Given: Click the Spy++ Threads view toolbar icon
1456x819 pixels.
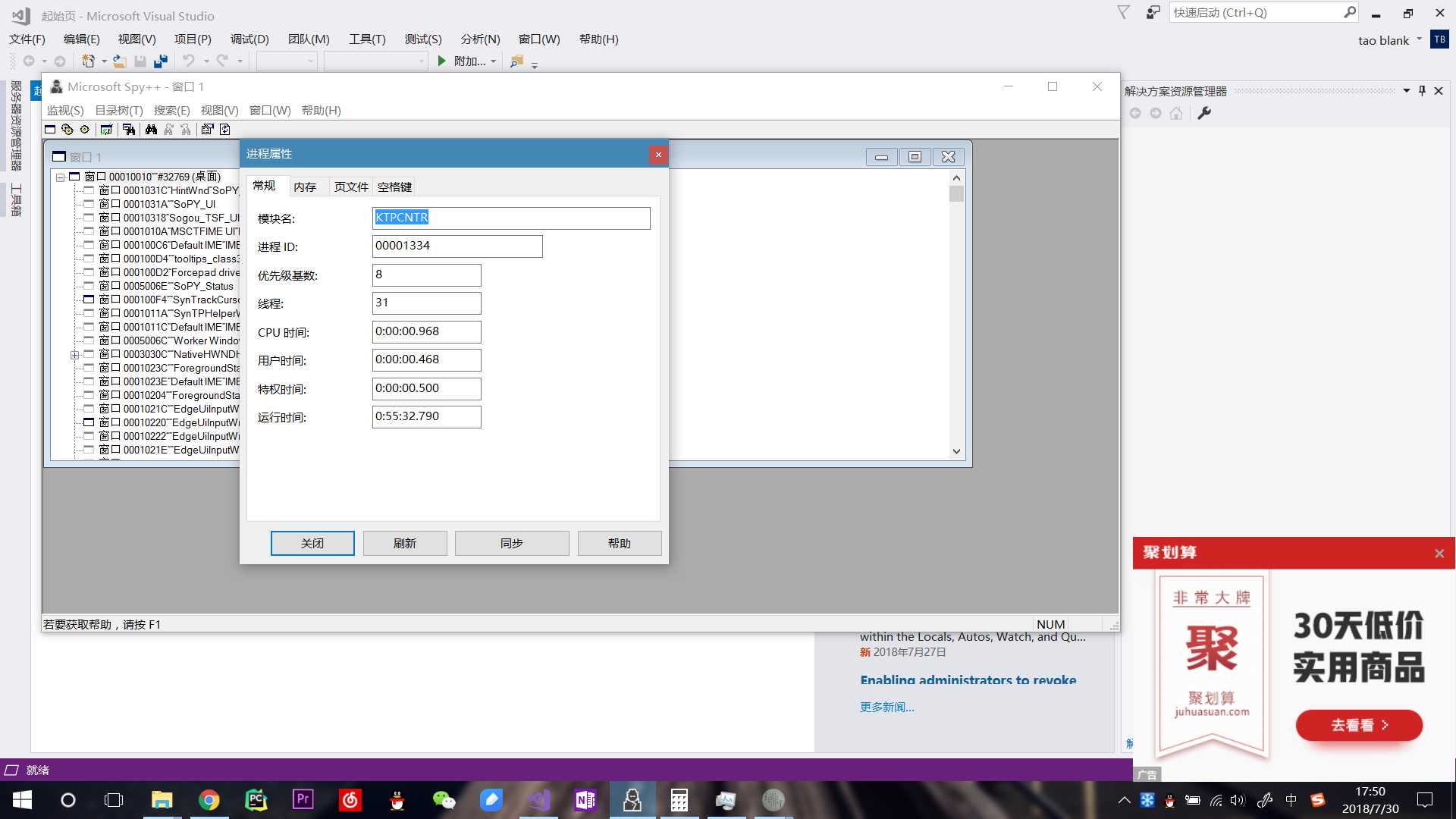Looking at the screenshot, I should point(85,130).
